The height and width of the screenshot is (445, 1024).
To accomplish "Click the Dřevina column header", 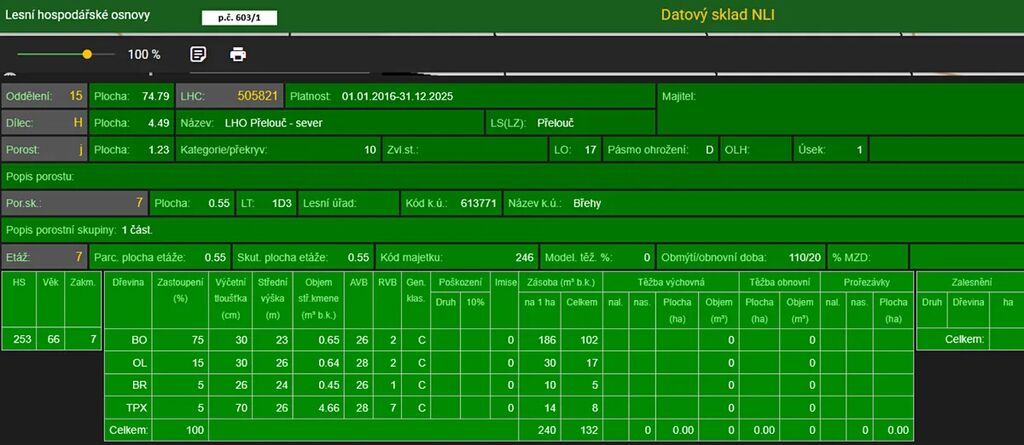I will click(x=129, y=283).
